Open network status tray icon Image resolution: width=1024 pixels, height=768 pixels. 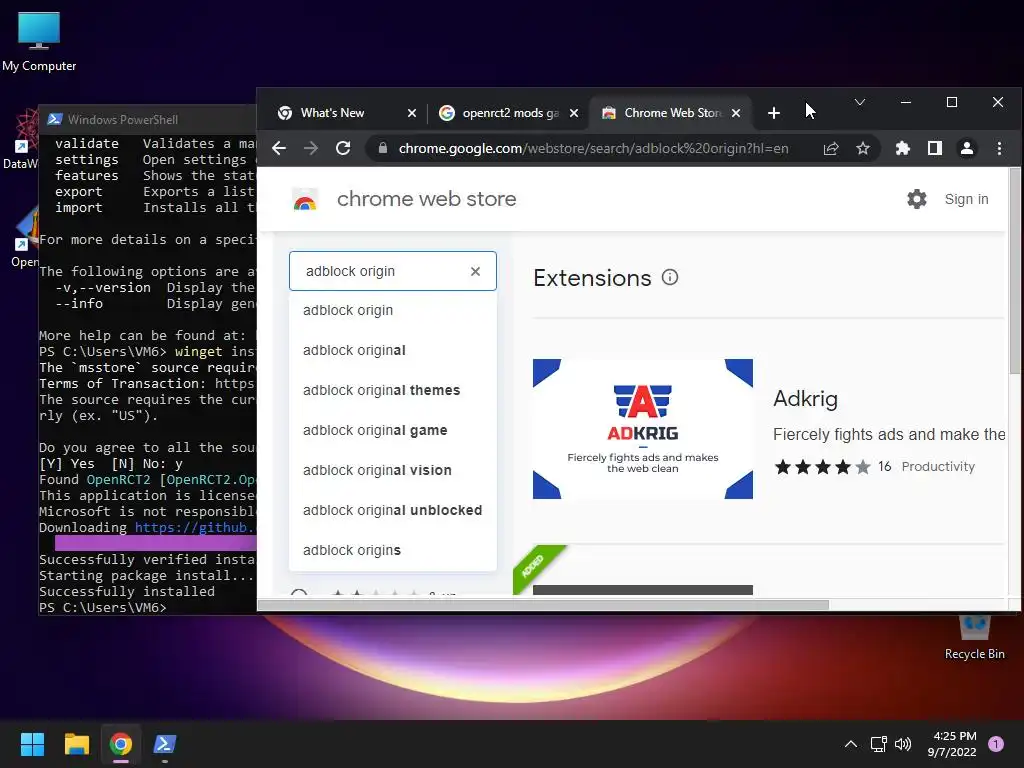coord(878,744)
